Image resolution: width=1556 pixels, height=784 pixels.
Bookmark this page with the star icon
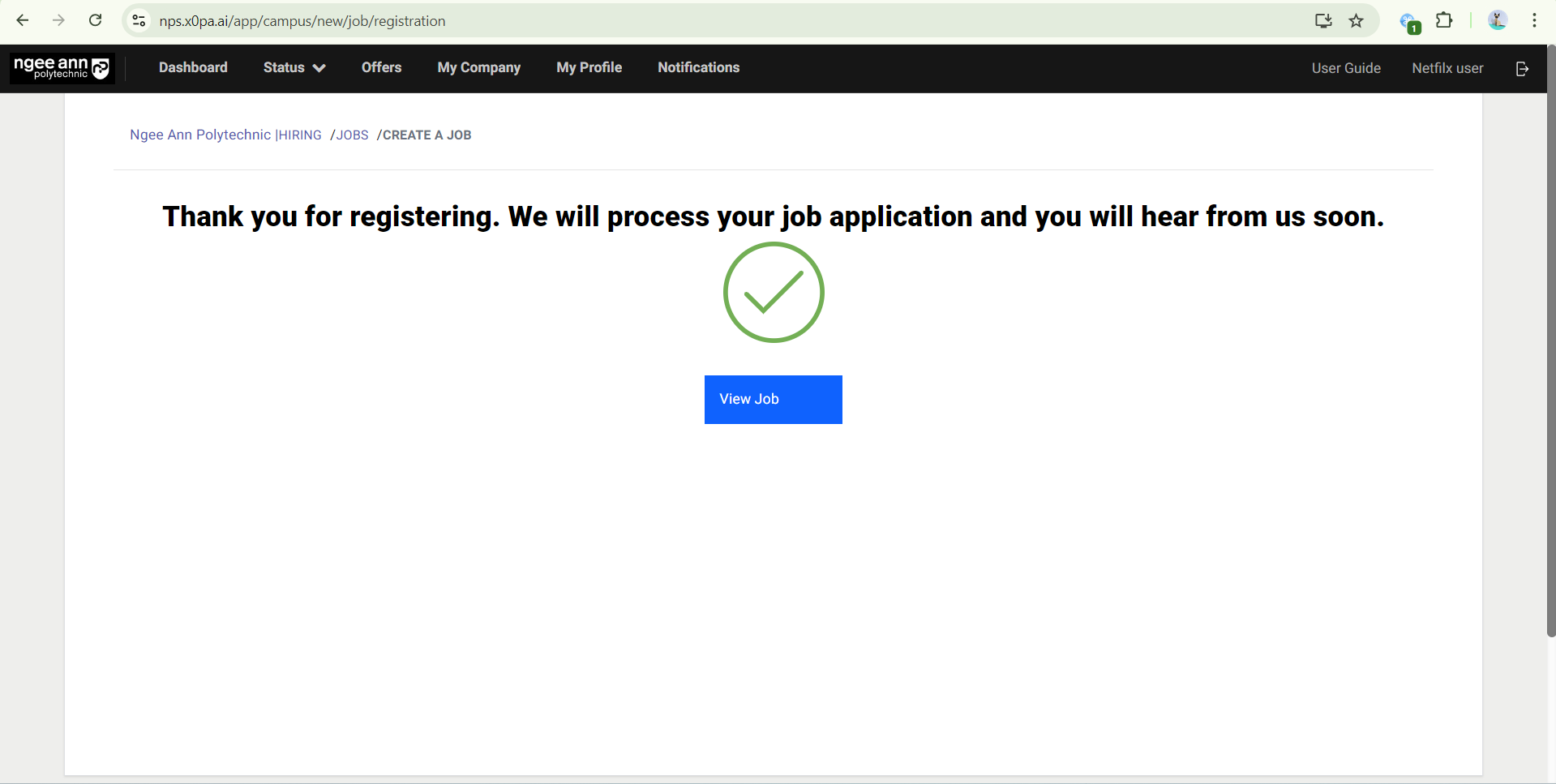pyautogui.click(x=1356, y=20)
